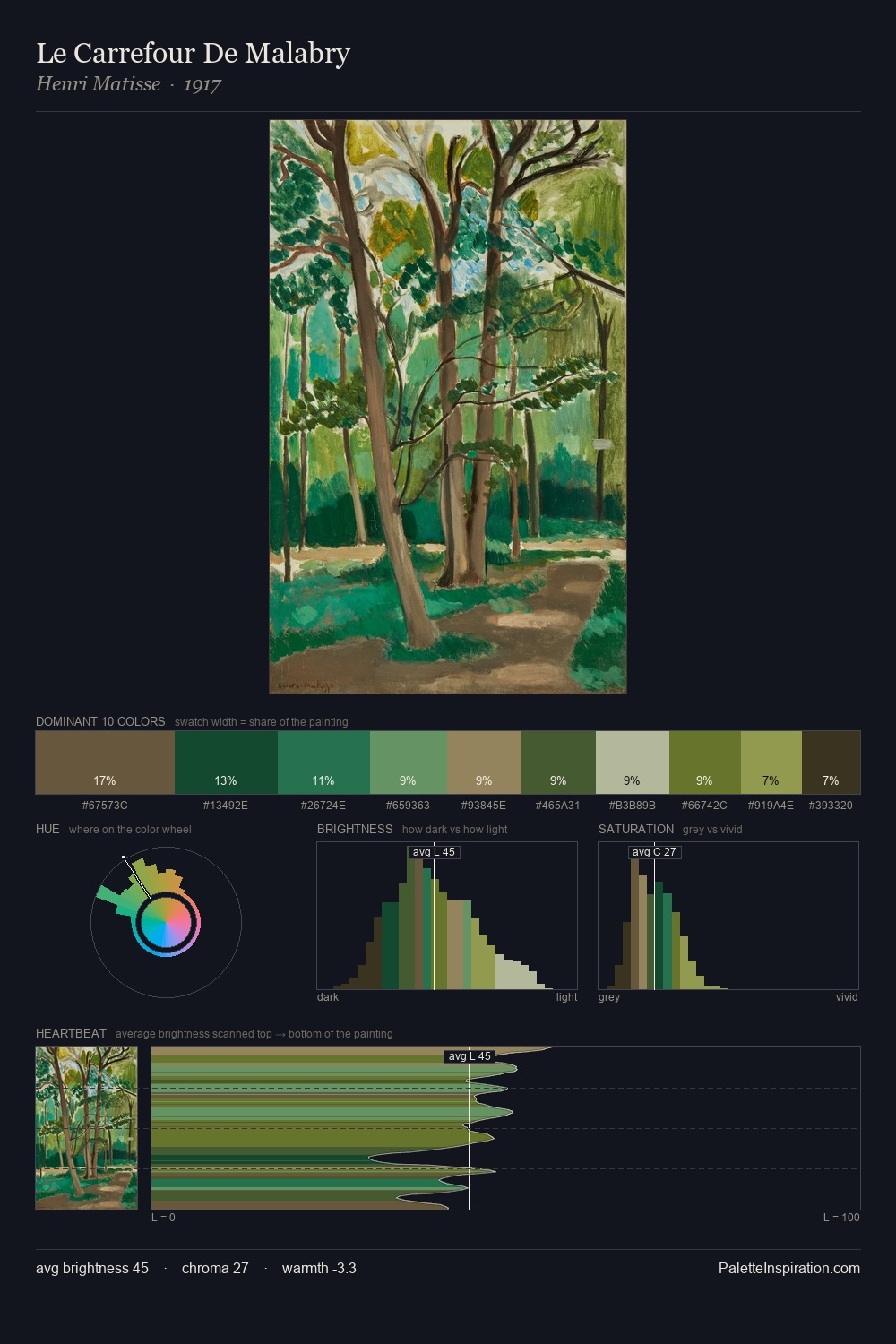This screenshot has width=896, height=1344.
Task: Click the 'avg C 27' saturation label
Action: click(x=654, y=852)
